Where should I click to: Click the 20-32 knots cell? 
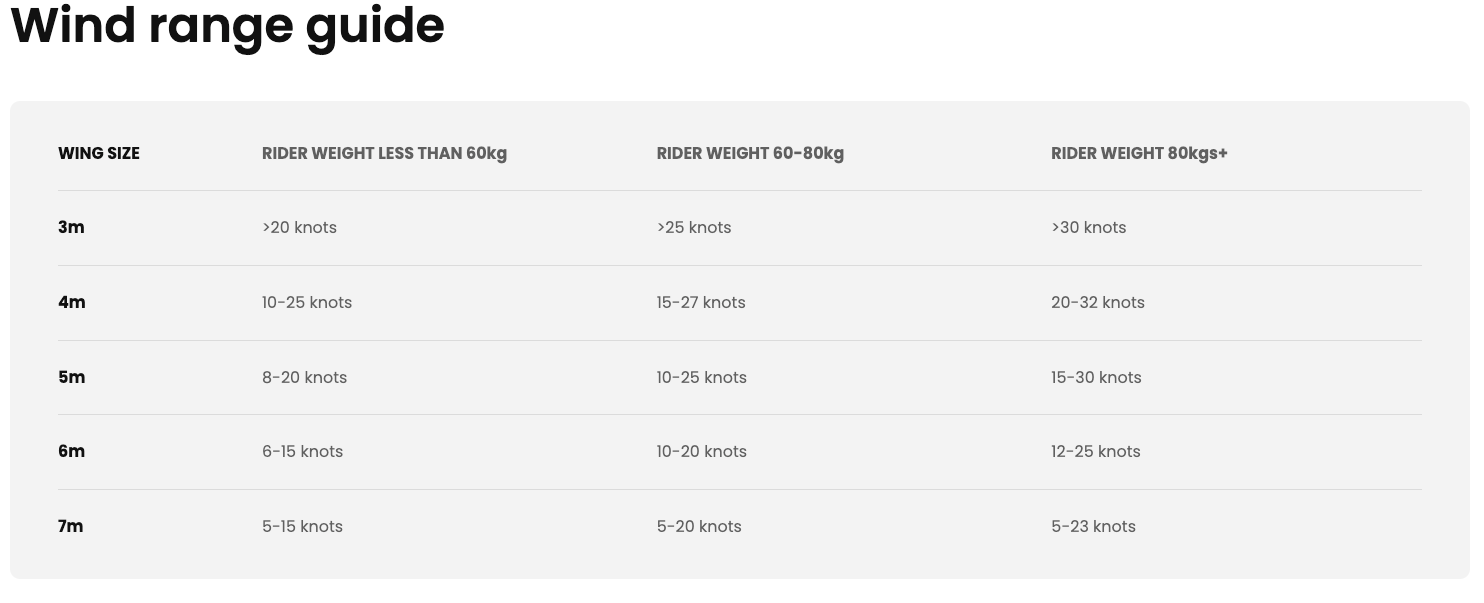click(x=1098, y=302)
